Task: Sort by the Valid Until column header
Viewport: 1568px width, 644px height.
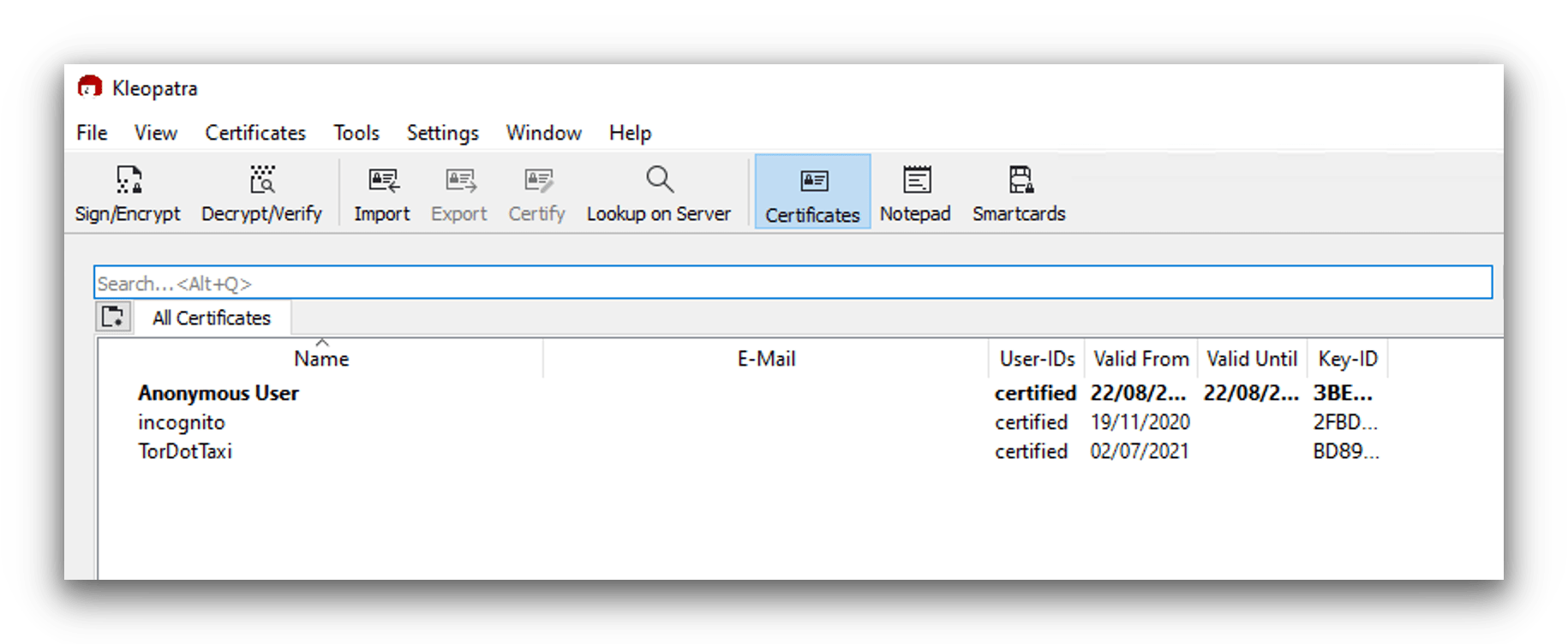Action: point(1252,359)
